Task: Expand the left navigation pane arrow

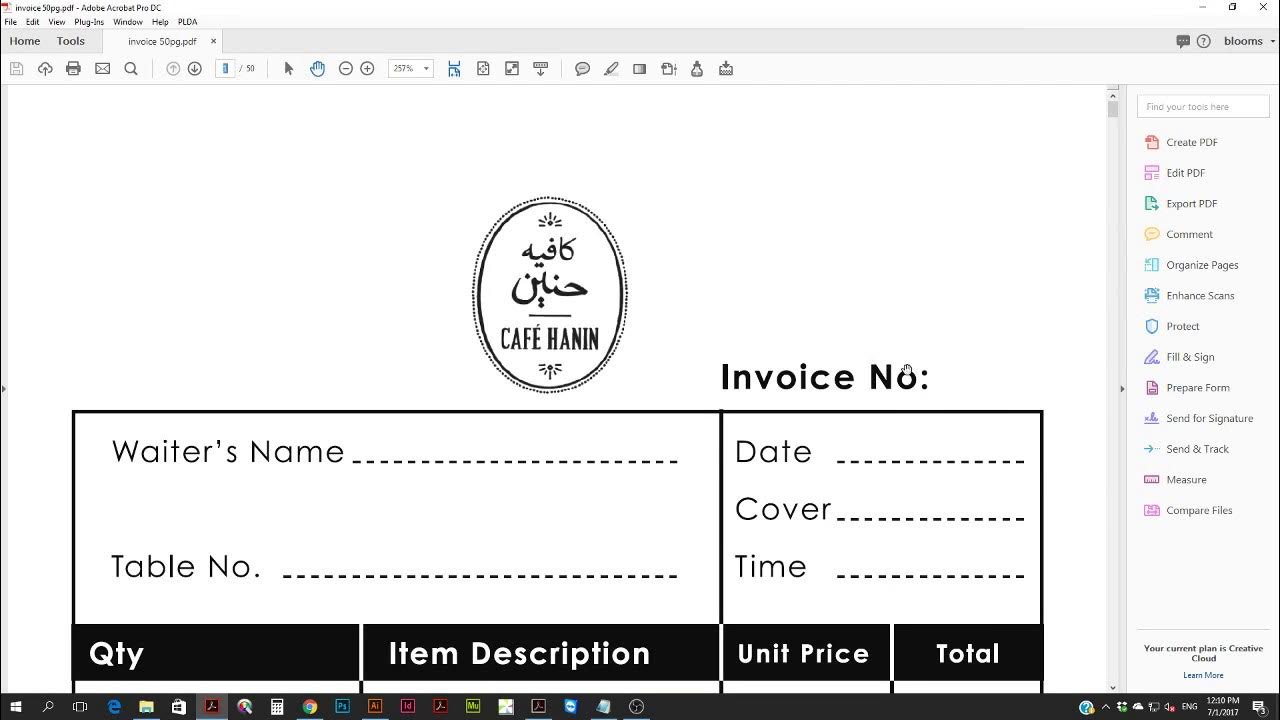Action: [x=3, y=388]
